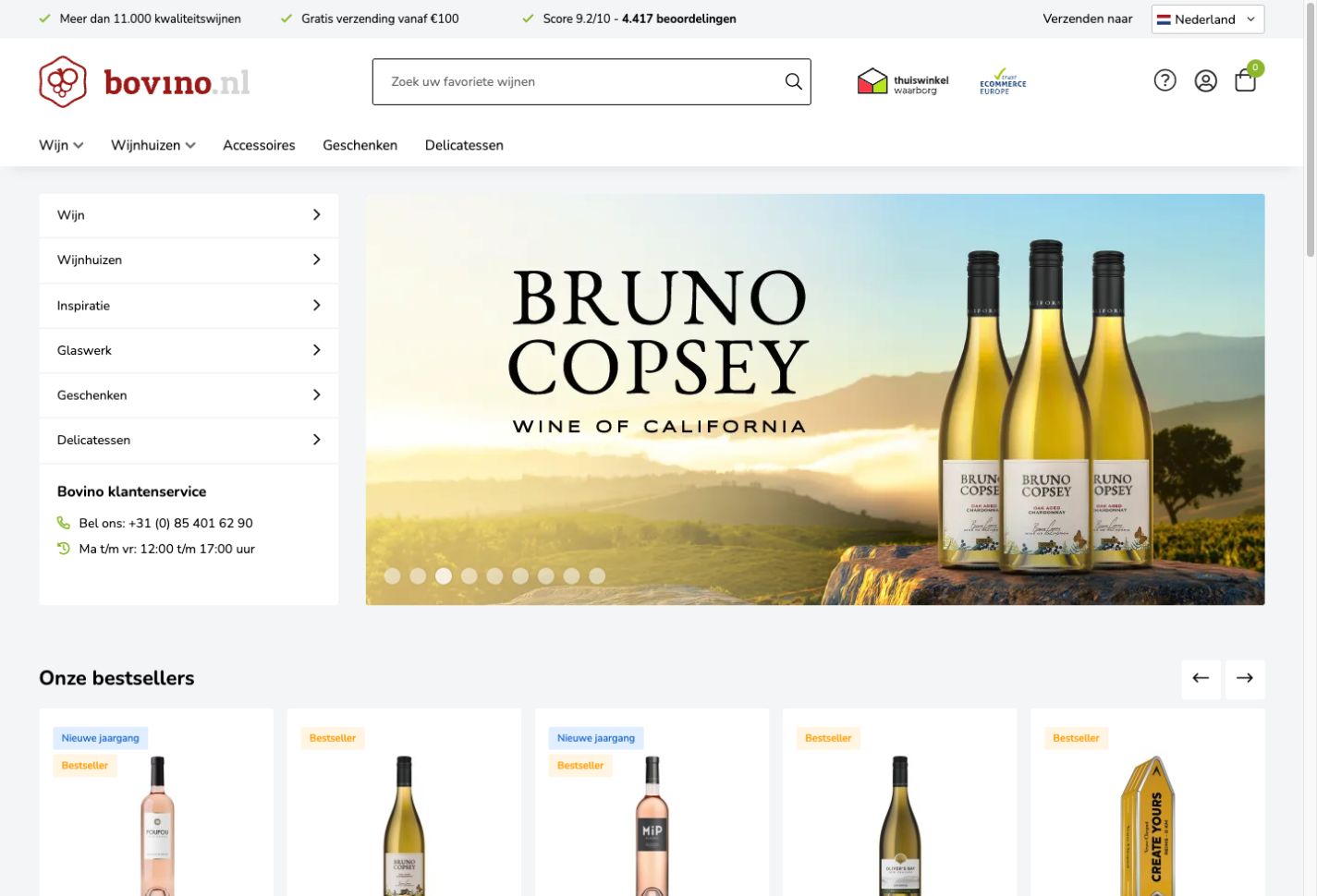The image size is (1317, 896).
Task: Open Accessoires in the top navigation
Action: click(259, 145)
